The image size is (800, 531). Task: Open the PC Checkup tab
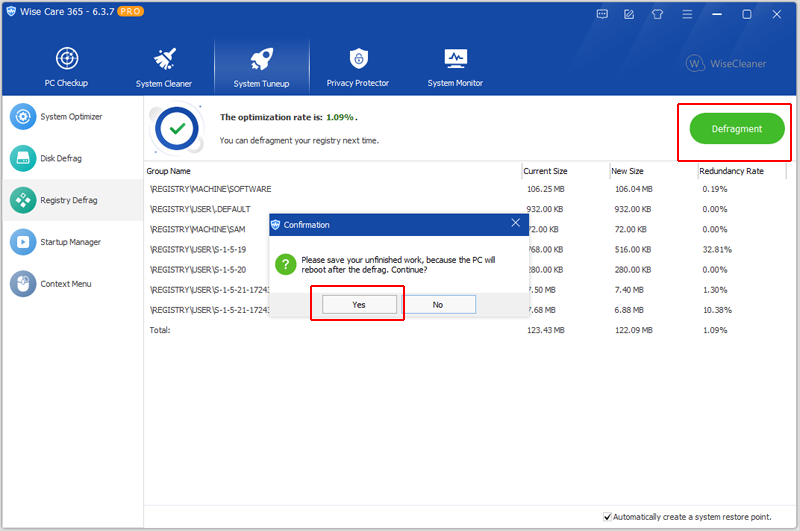(66, 66)
